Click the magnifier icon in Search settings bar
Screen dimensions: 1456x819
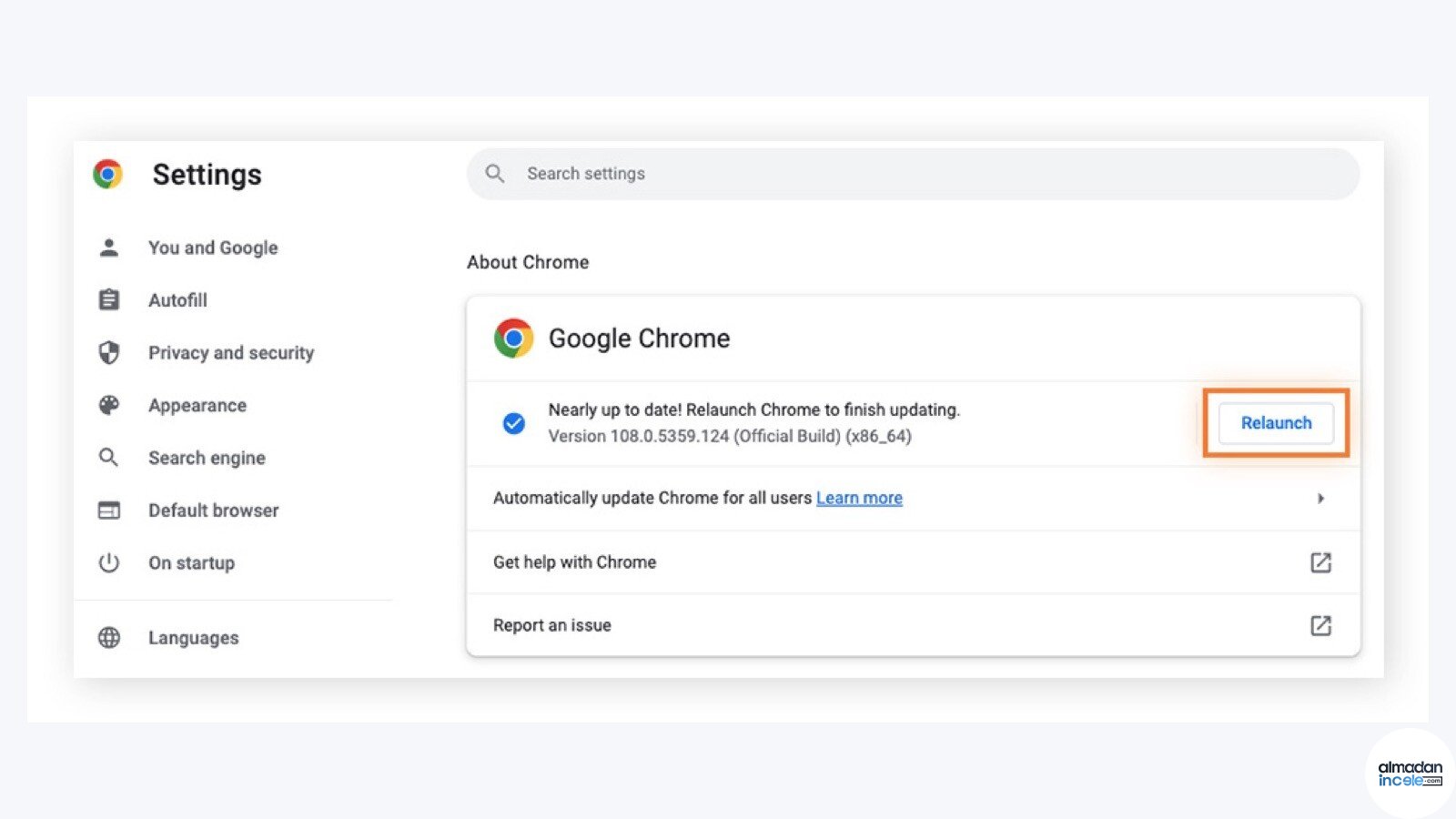tap(494, 173)
